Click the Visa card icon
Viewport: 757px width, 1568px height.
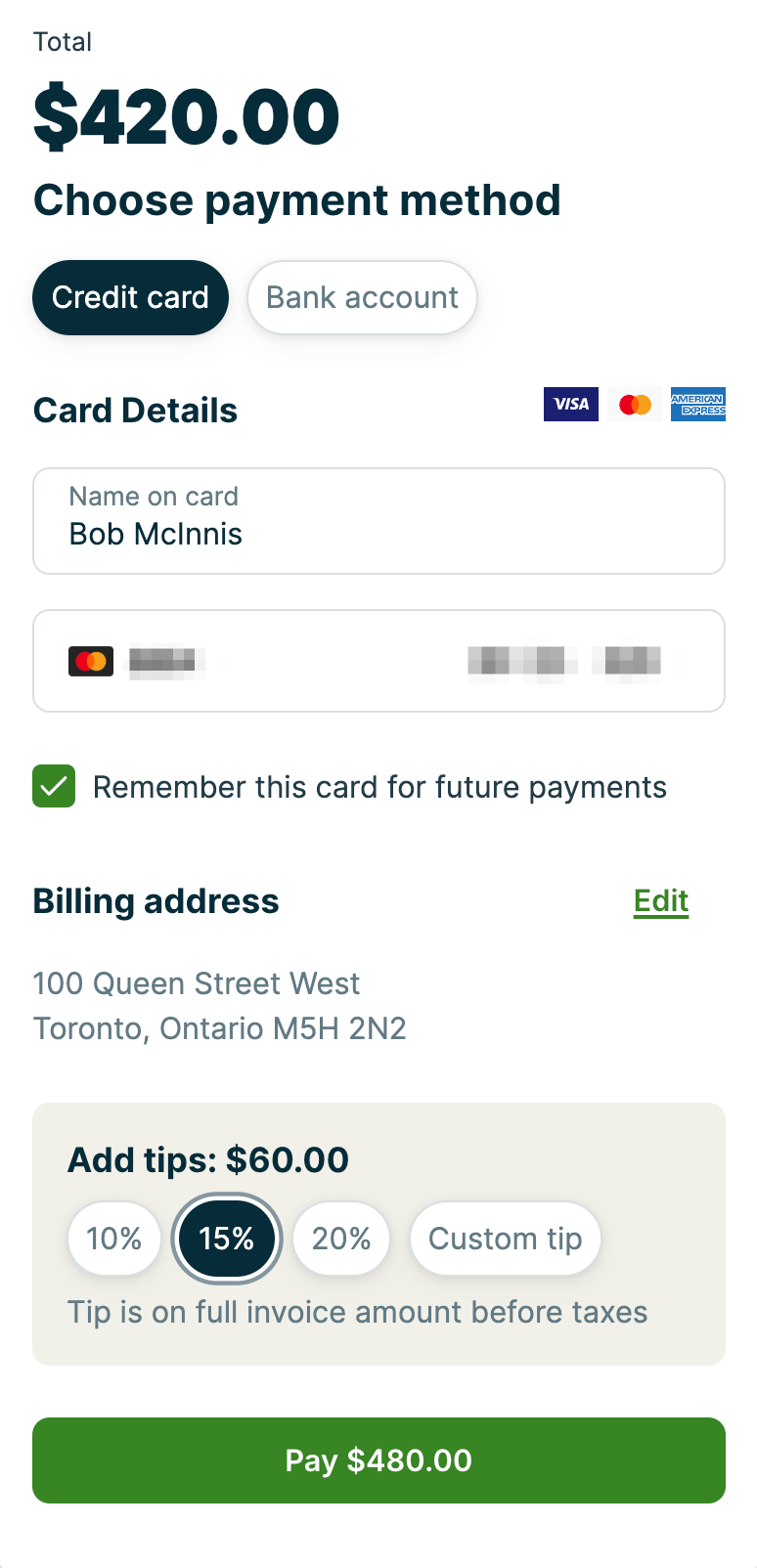click(570, 404)
